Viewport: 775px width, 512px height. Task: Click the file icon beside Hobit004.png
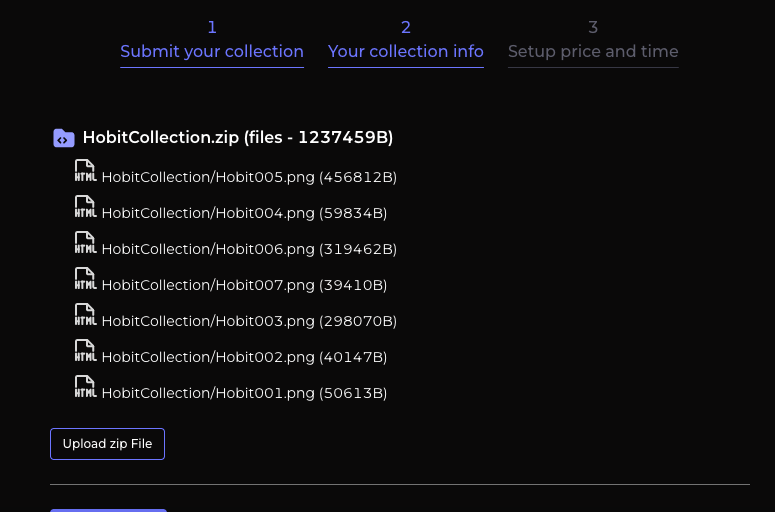click(85, 208)
